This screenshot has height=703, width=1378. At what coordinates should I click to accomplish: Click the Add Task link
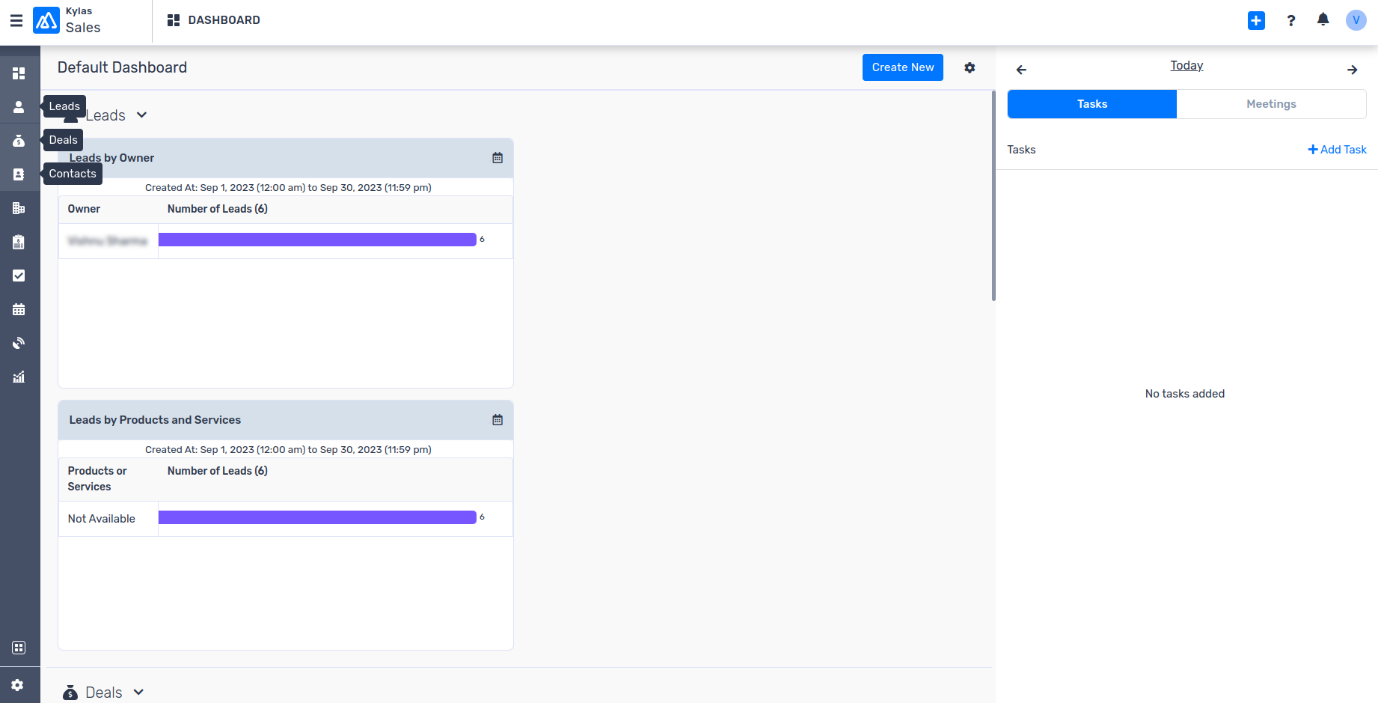(x=1337, y=149)
